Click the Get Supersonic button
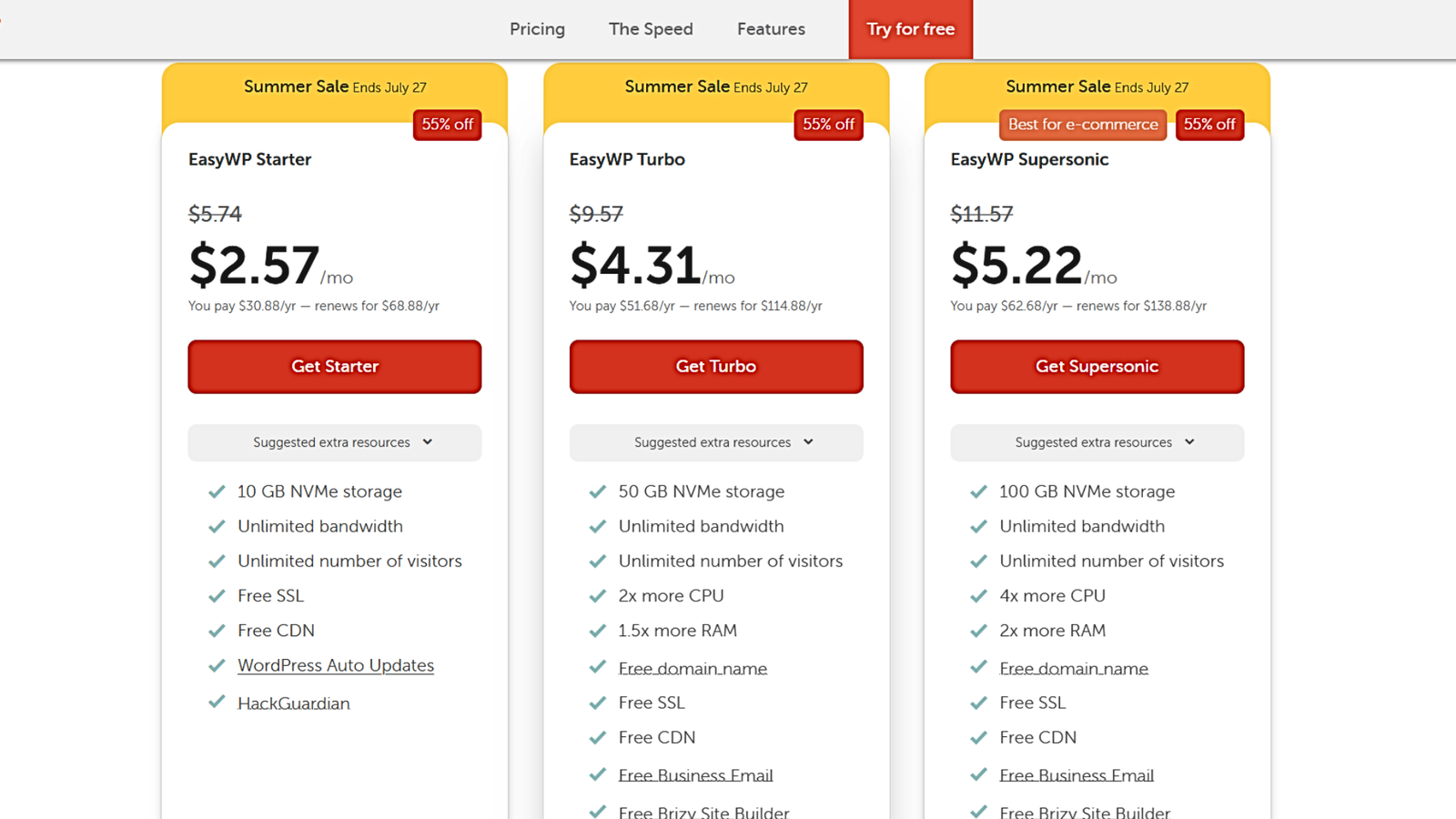This screenshot has height=819, width=1456. point(1097,367)
